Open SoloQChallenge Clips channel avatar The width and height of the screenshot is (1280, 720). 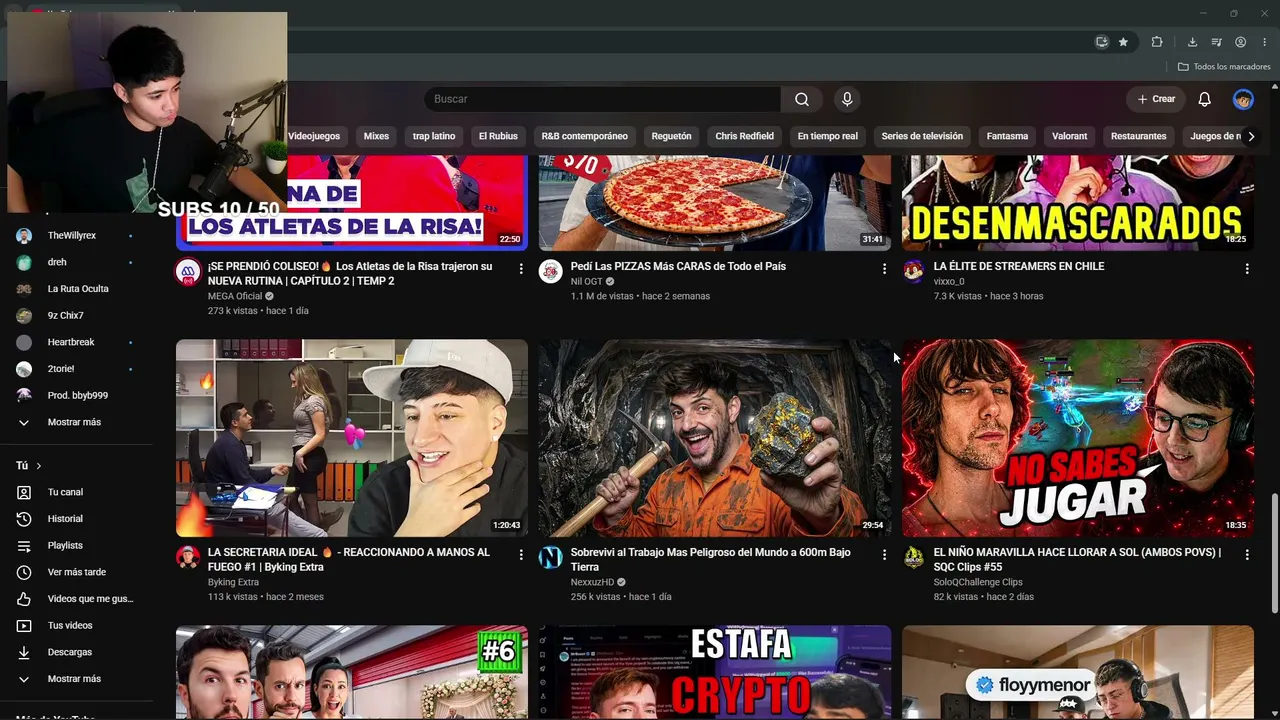(x=914, y=558)
